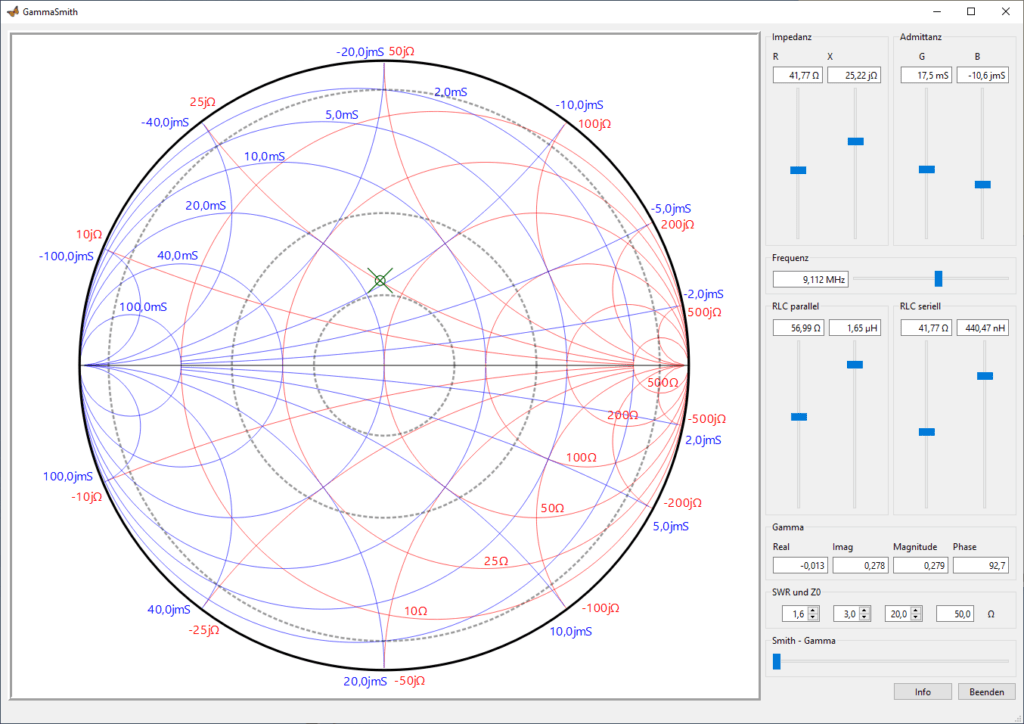Click the red 100Ω resistance label
The width and height of the screenshot is (1024, 724).
tap(581, 458)
